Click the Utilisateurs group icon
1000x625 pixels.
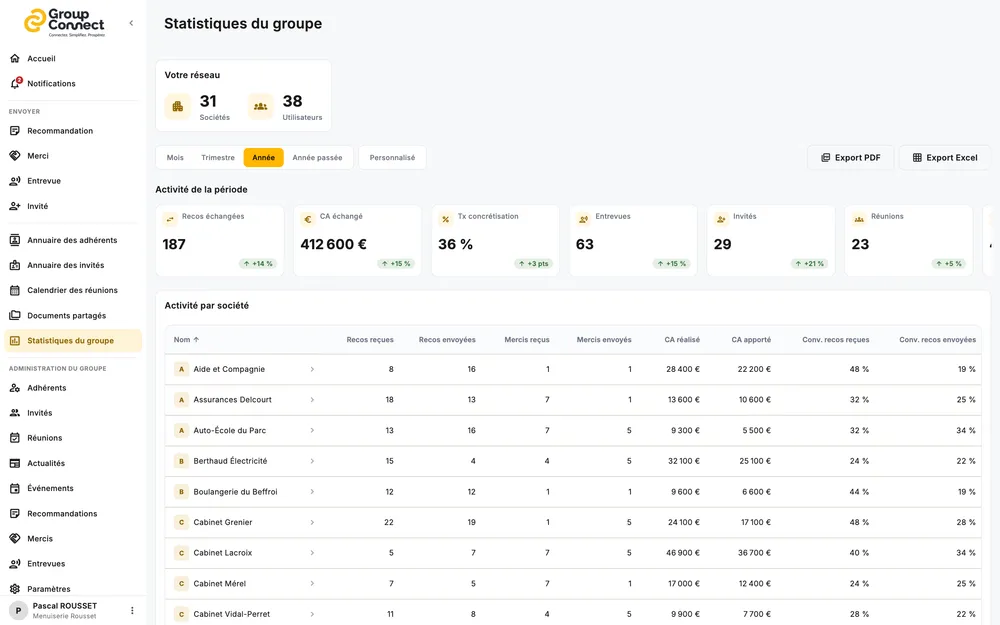tap(260, 107)
